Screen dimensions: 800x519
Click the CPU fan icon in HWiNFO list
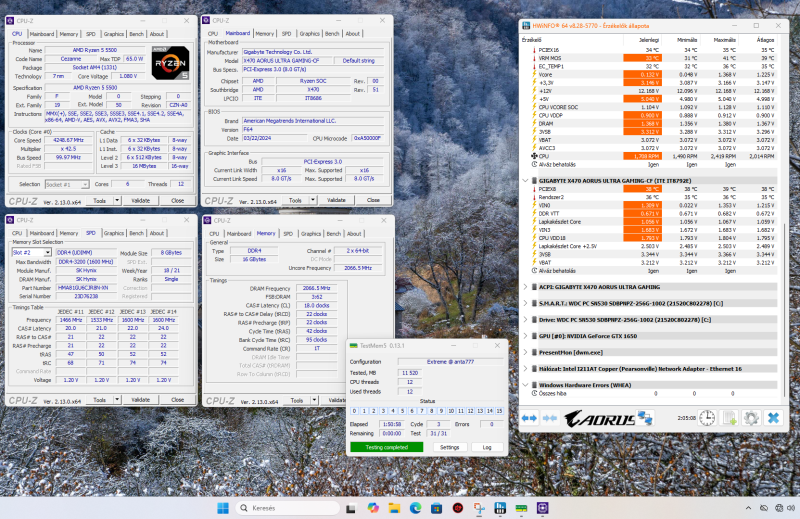[x=534, y=156]
